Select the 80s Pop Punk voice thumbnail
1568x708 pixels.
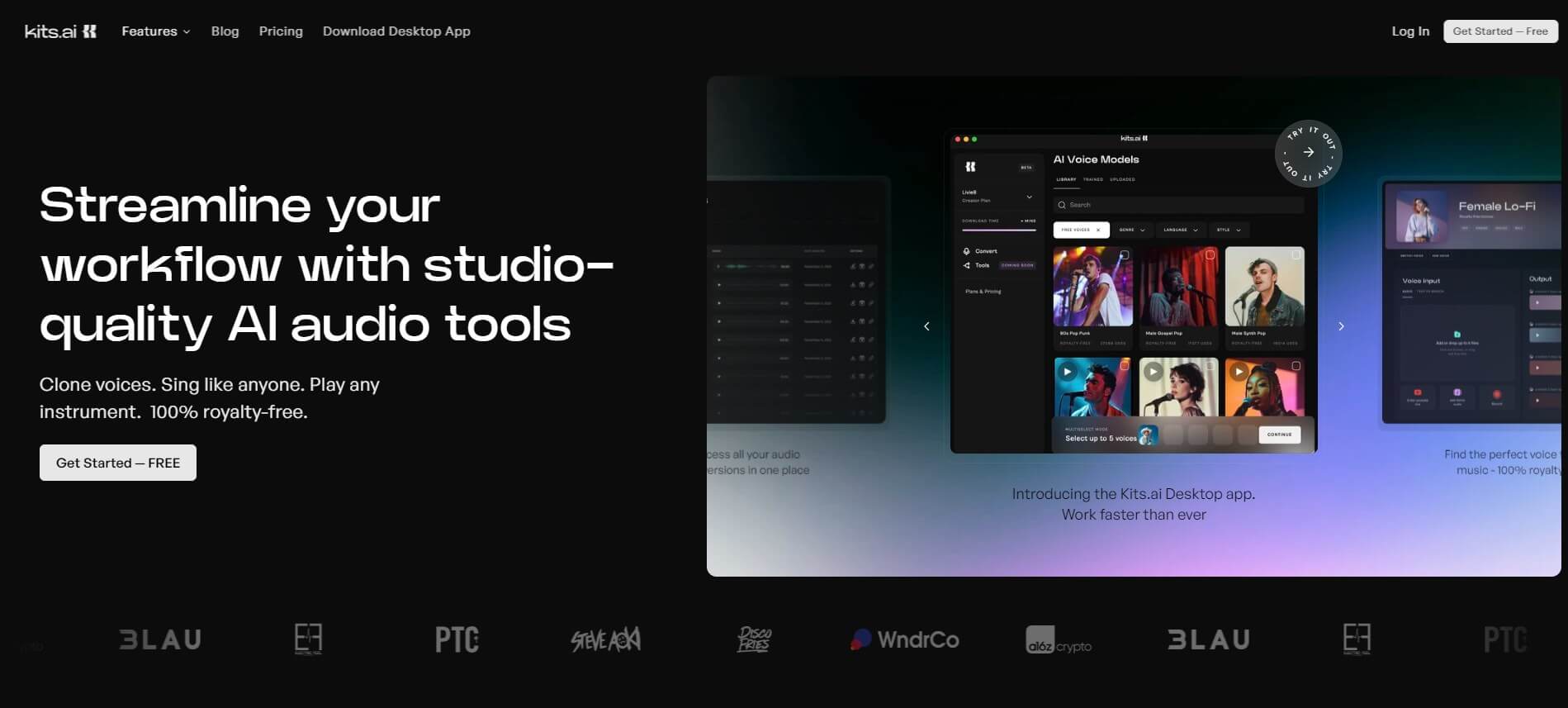(1093, 286)
